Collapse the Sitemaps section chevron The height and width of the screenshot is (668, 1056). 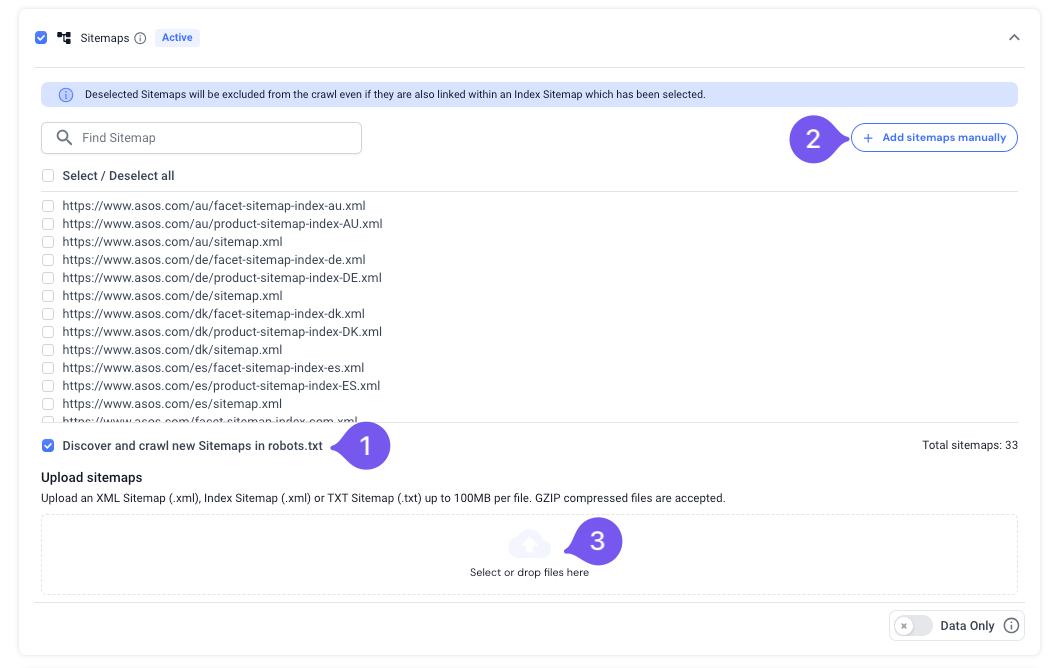[1014, 38]
